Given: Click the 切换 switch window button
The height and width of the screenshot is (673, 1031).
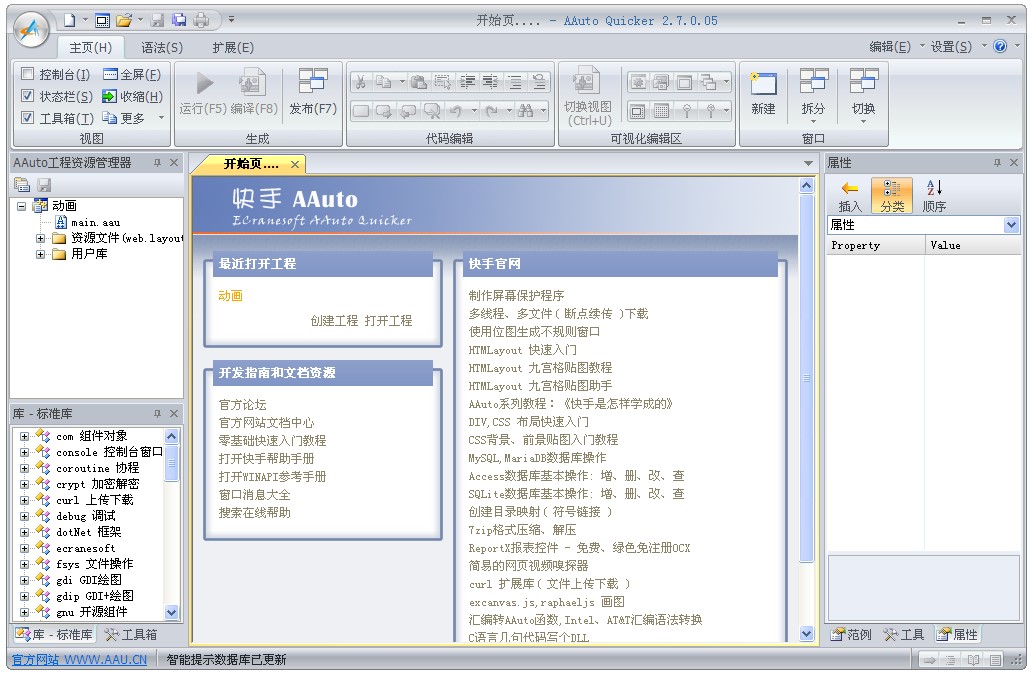Looking at the screenshot, I should (x=863, y=95).
